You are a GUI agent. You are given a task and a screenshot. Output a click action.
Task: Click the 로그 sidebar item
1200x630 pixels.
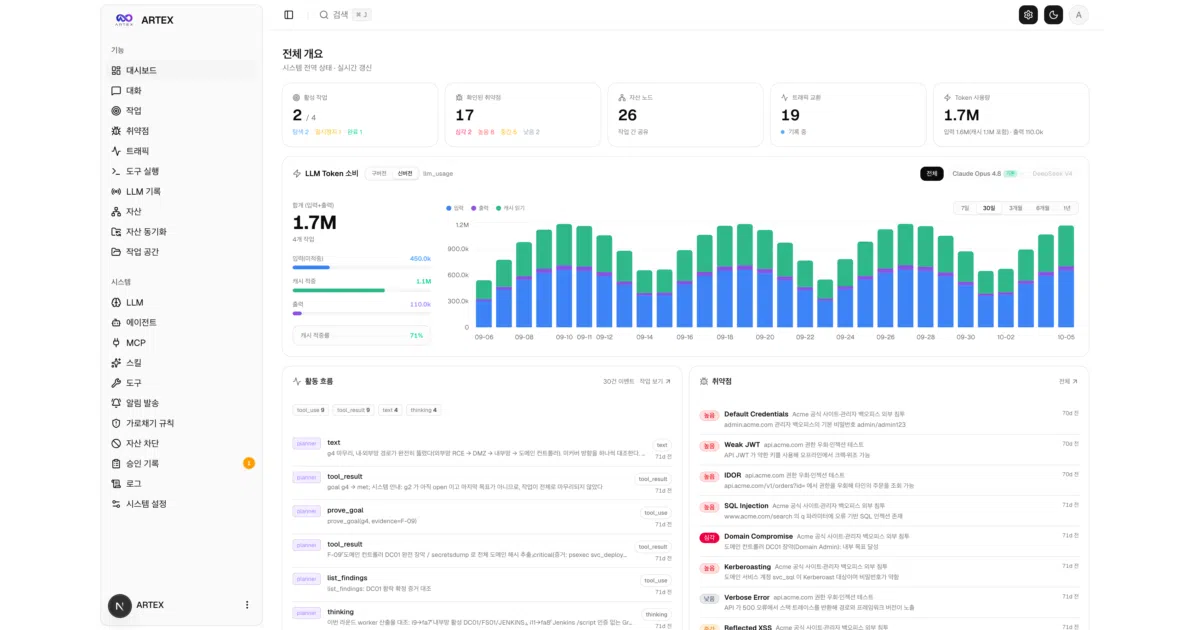point(182,484)
